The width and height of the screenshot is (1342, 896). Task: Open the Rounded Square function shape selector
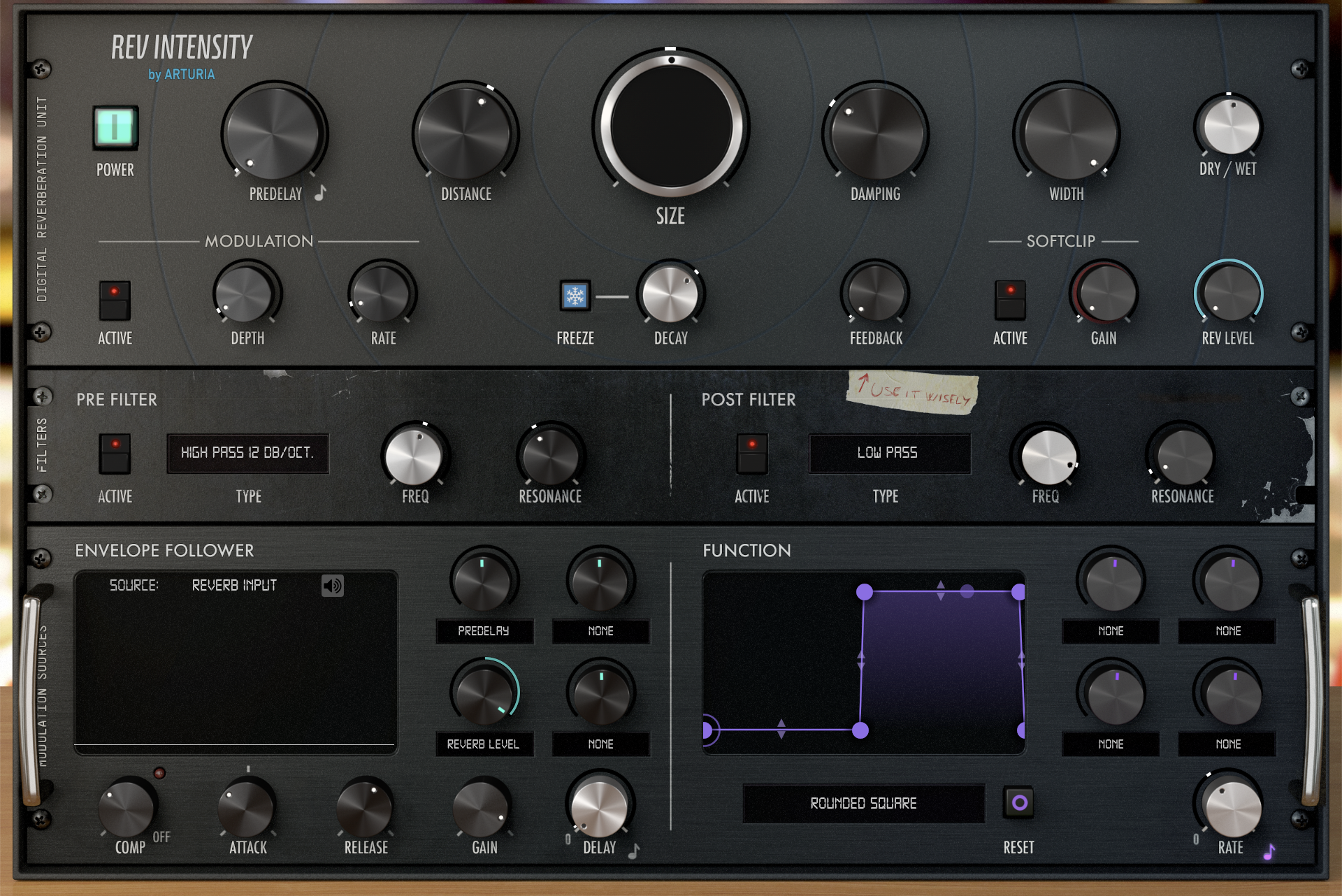point(863,803)
